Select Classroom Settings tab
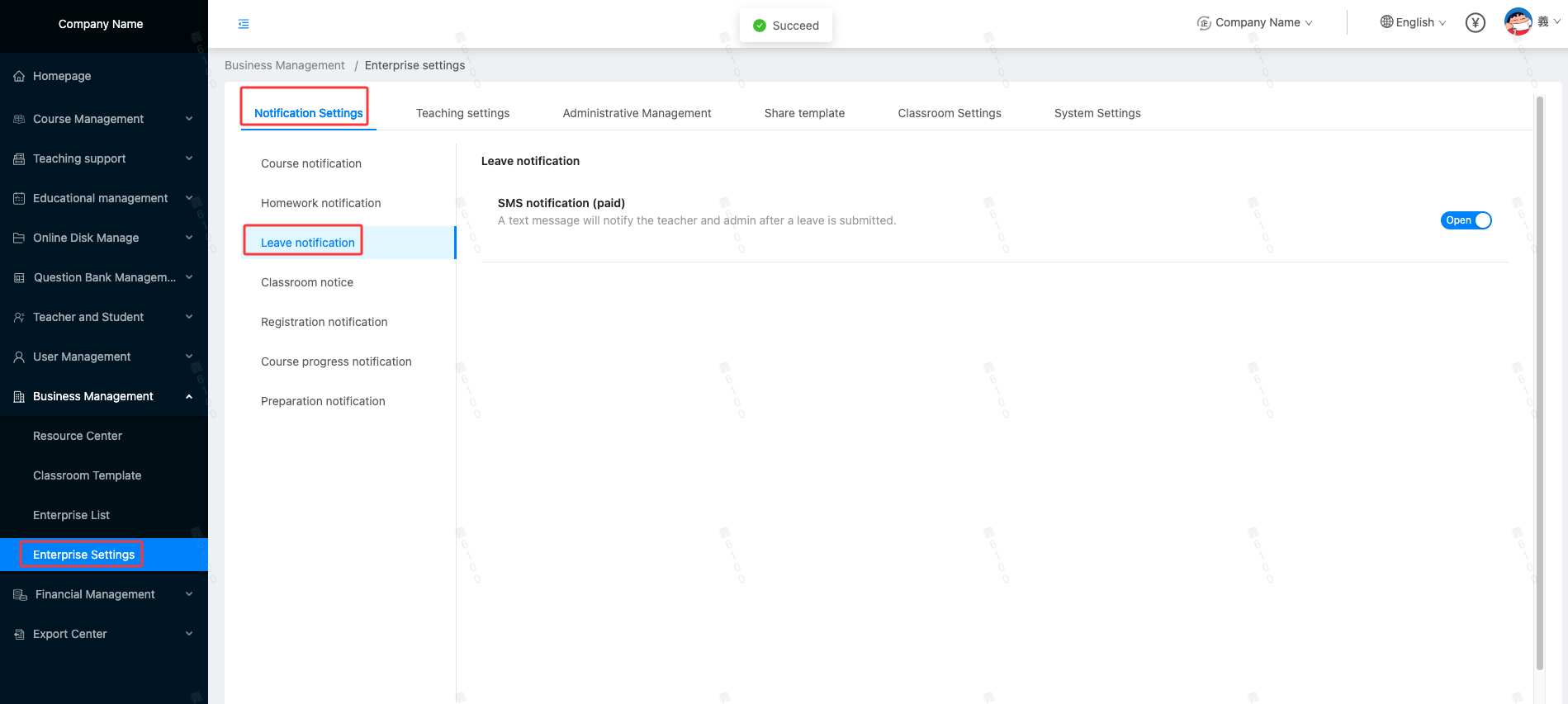 [949, 113]
